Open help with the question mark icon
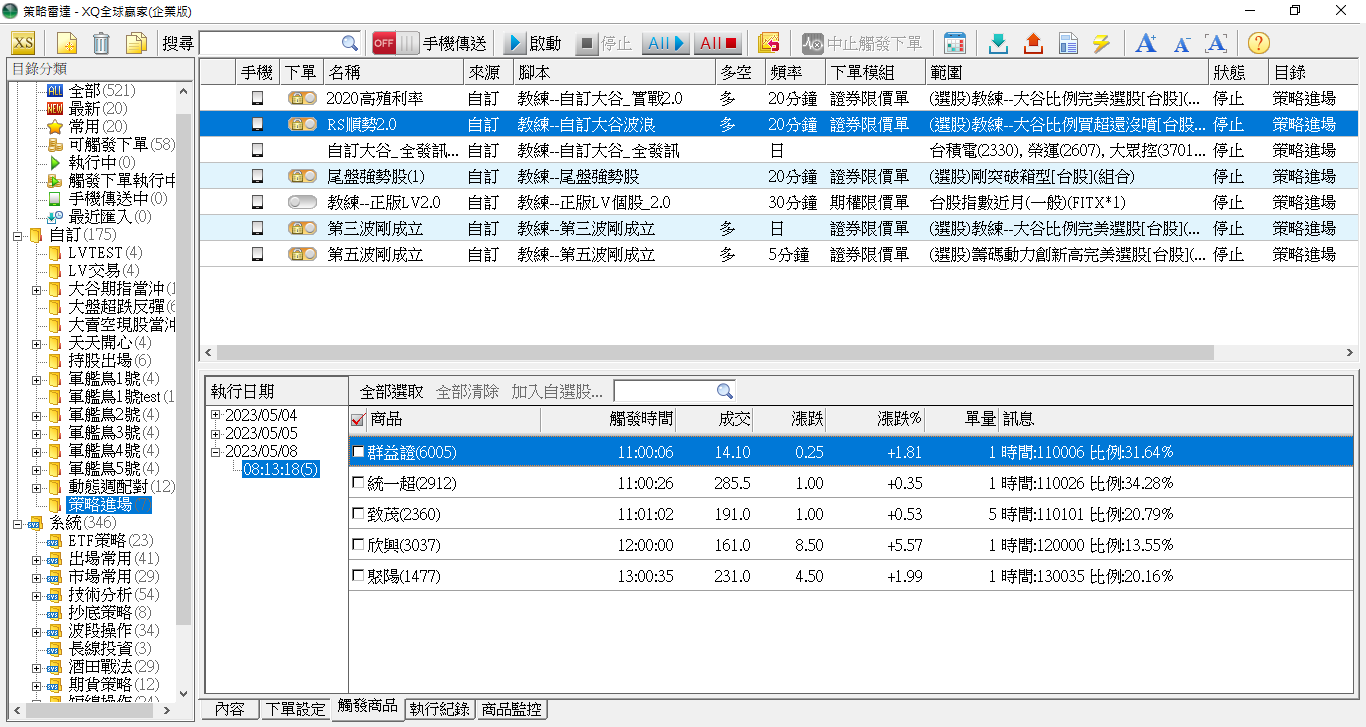This screenshot has height=727, width=1366. 1259,43
